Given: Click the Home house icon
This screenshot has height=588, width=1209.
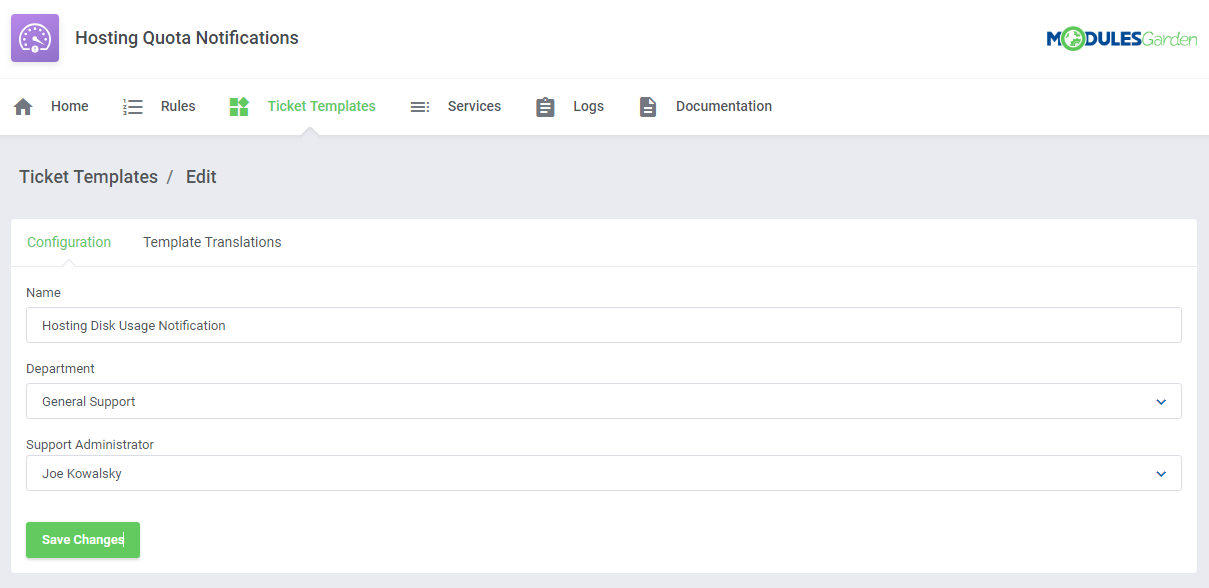Looking at the screenshot, I should pyautogui.click(x=23, y=107).
